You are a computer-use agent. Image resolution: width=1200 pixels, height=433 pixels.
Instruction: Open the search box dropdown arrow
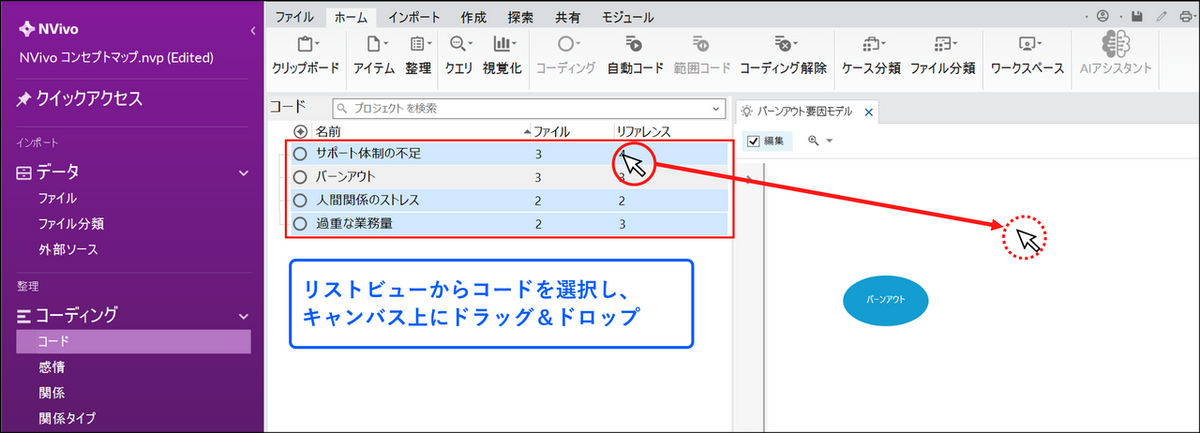tap(716, 108)
